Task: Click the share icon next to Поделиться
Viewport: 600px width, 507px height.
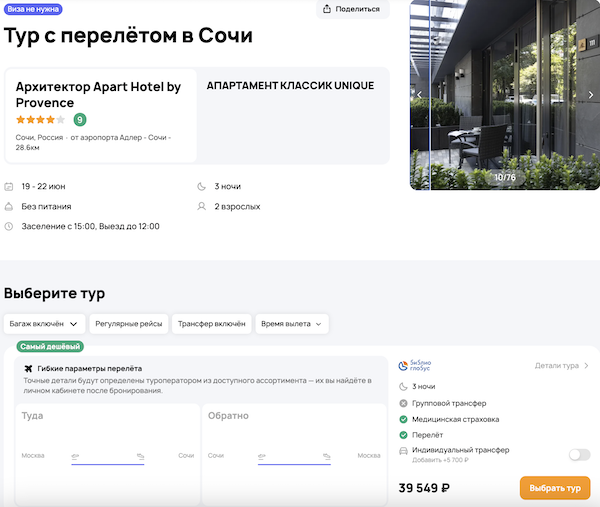Action: 329,9
